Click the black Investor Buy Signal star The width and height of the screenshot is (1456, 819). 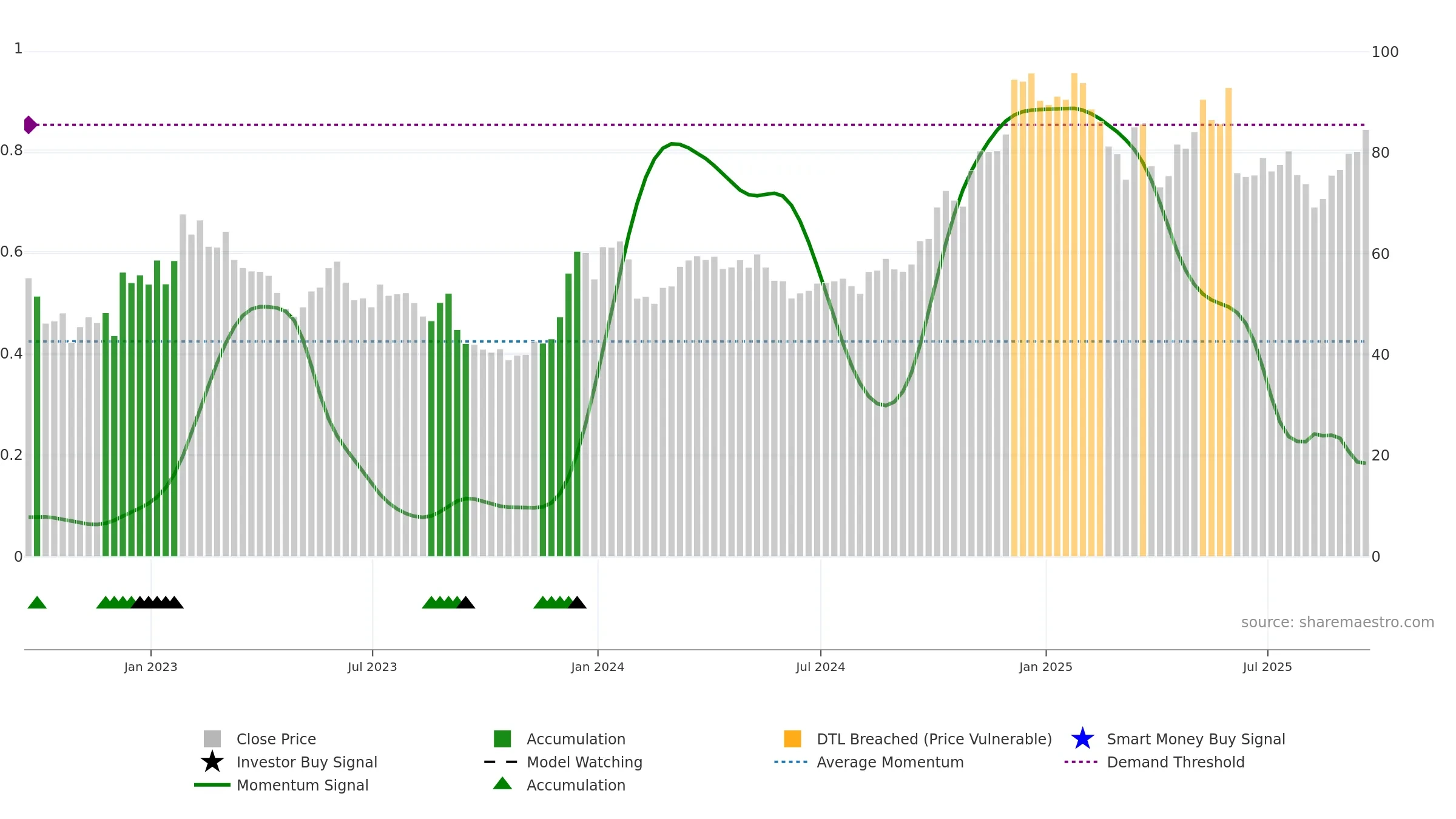tap(212, 762)
